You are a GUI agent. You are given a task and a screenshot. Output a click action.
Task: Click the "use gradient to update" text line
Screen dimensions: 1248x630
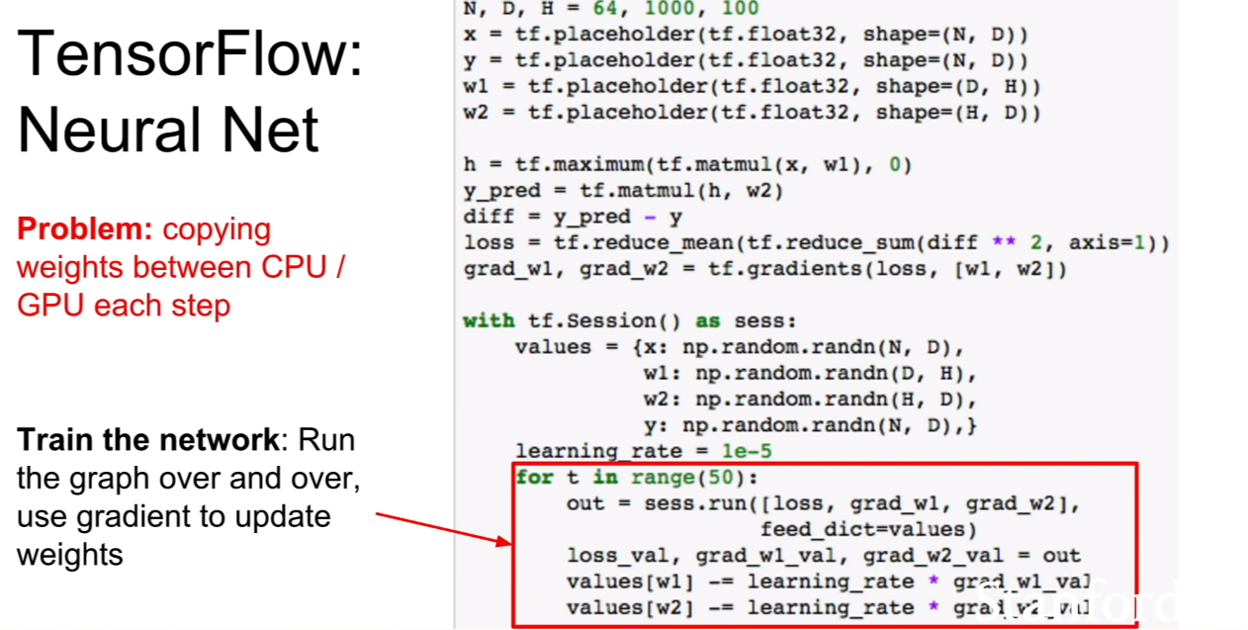[173, 517]
